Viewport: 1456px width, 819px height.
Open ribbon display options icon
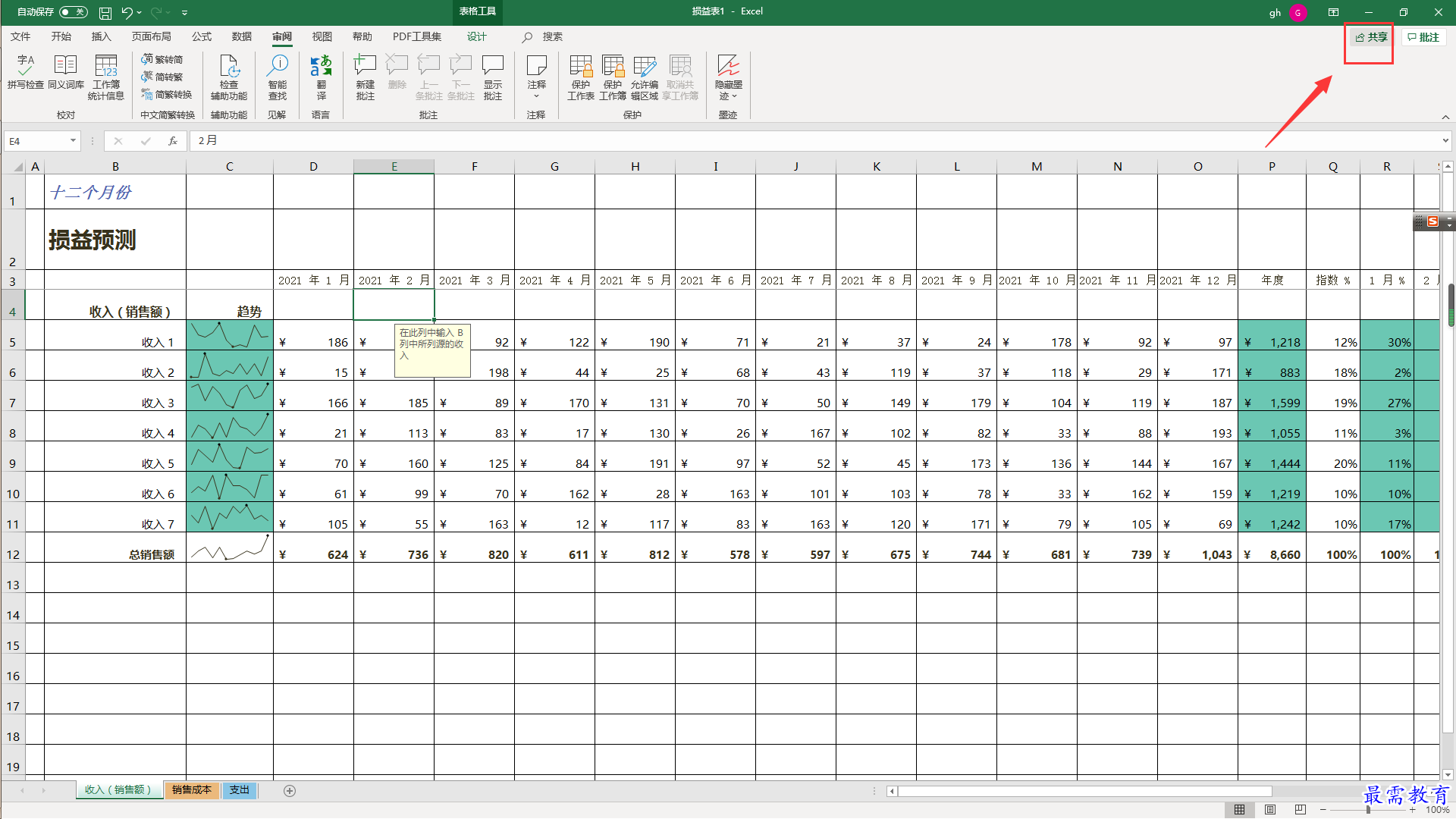1333,12
